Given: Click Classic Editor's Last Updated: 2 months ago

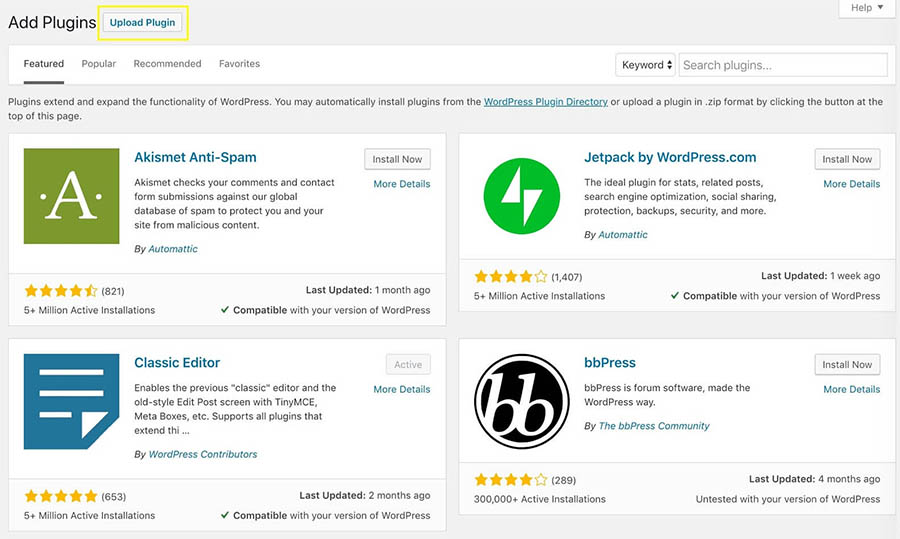Looking at the screenshot, I should (364, 495).
